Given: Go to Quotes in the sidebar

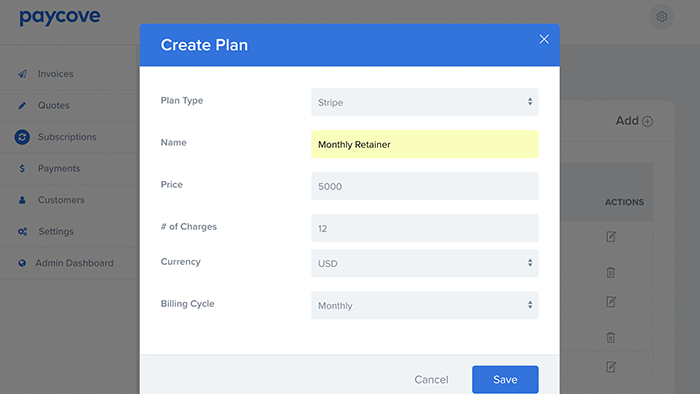Looking at the screenshot, I should [x=54, y=106].
